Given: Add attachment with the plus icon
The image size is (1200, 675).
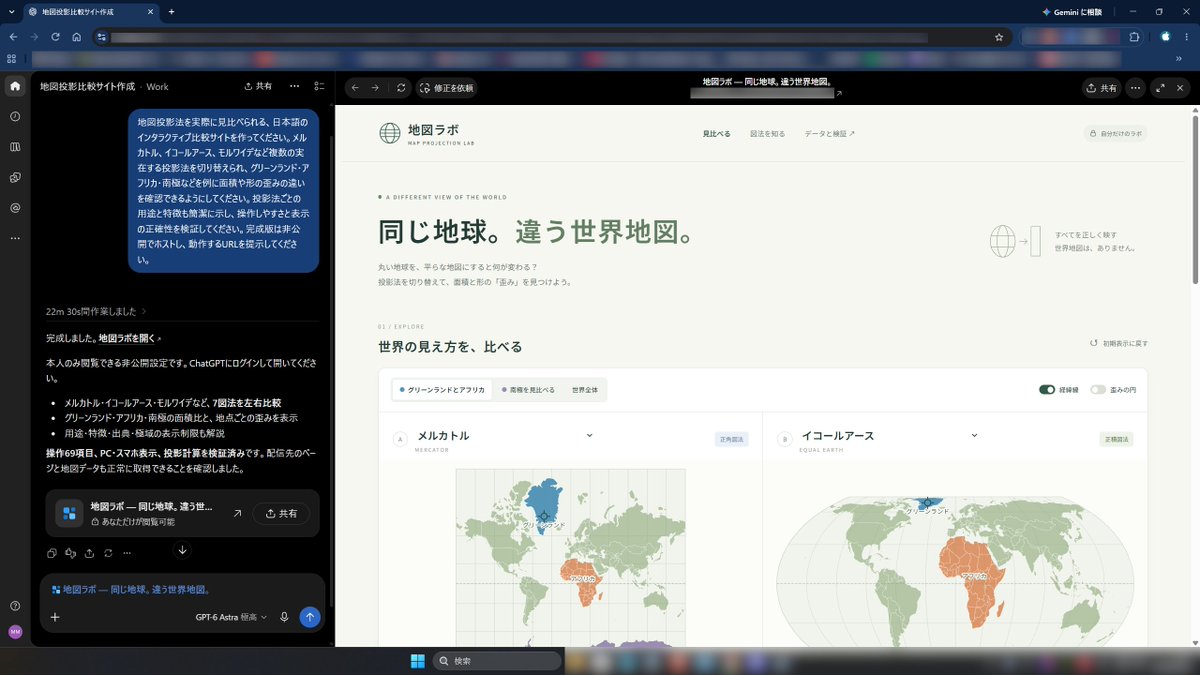Looking at the screenshot, I should [55, 617].
